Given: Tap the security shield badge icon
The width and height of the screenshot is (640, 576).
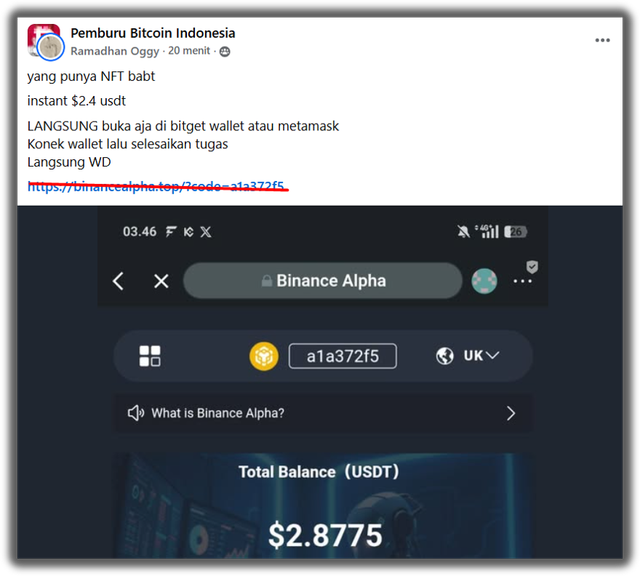Looking at the screenshot, I should [532, 267].
